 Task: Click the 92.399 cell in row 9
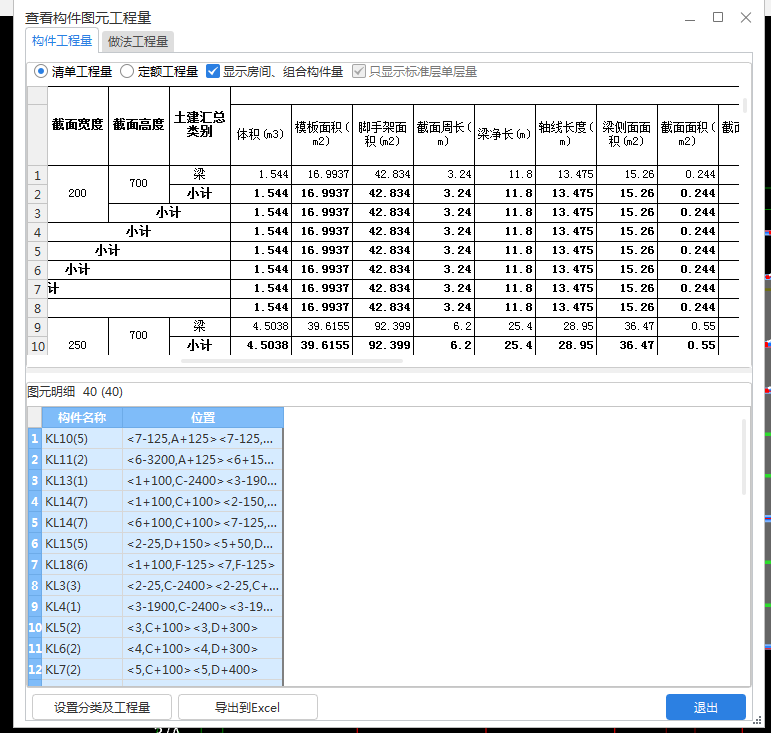[383, 326]
